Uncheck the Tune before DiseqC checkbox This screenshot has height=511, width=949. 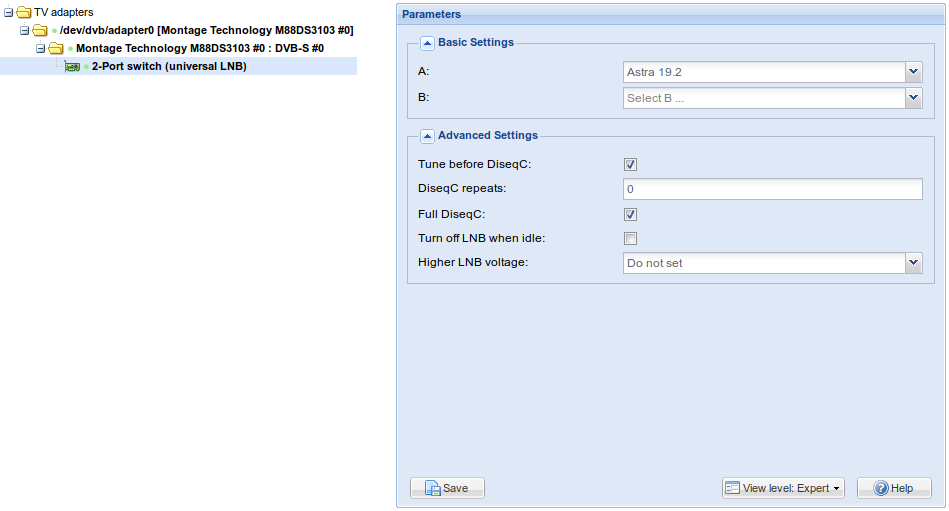coord(630,165)
